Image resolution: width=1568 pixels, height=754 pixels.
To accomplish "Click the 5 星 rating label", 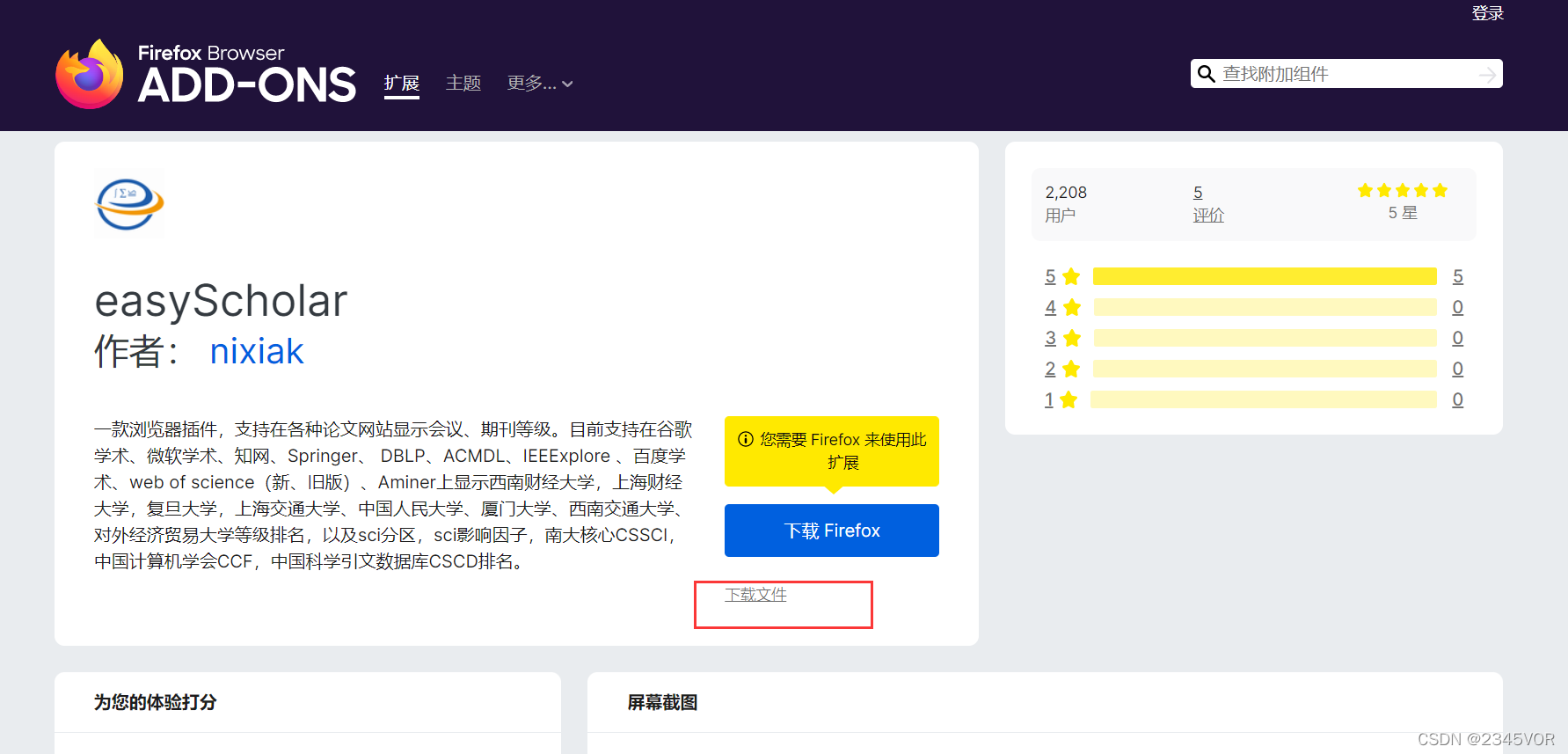I will 1403,213.
